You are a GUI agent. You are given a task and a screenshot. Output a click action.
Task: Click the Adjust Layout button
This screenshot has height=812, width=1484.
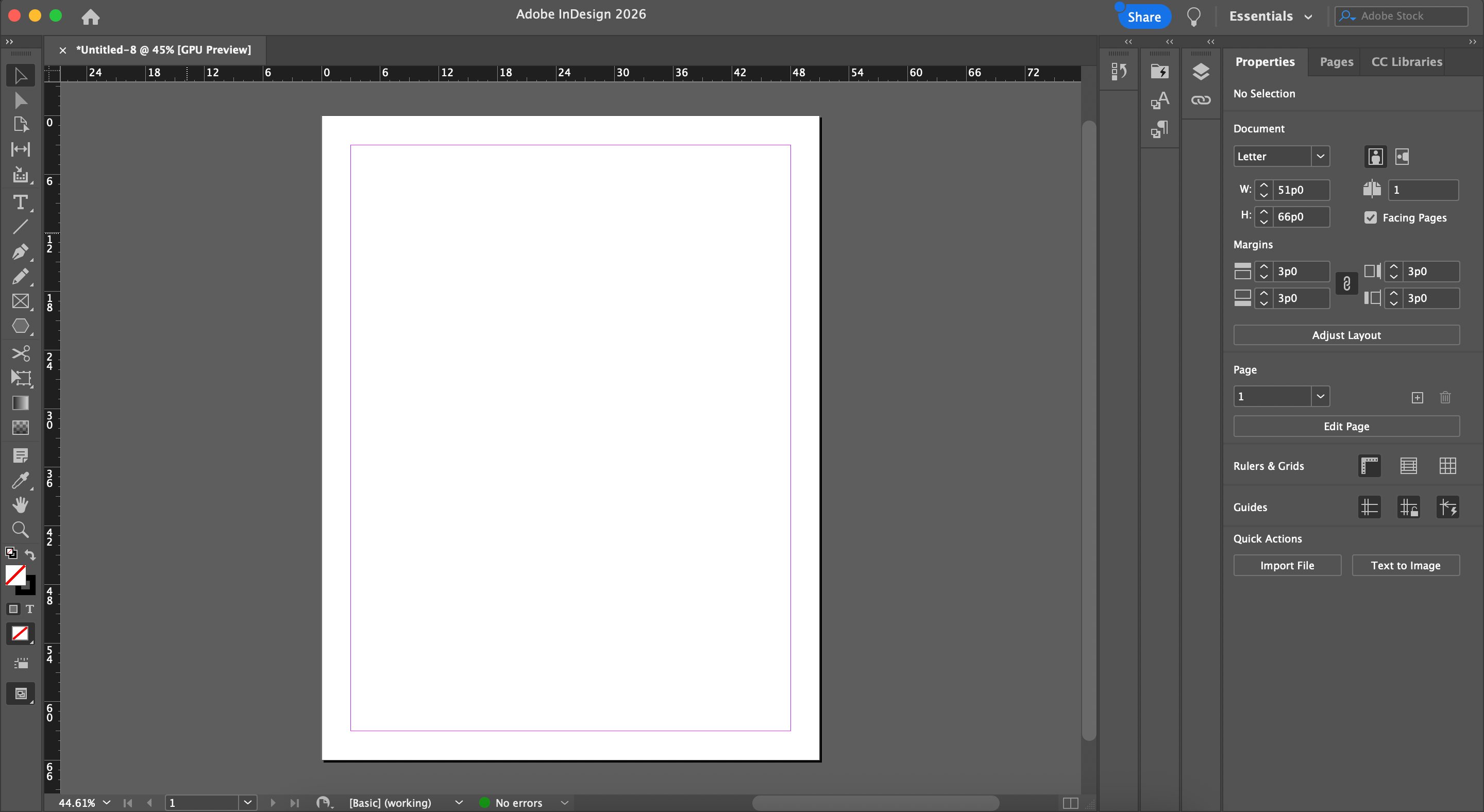(1346, 335)
